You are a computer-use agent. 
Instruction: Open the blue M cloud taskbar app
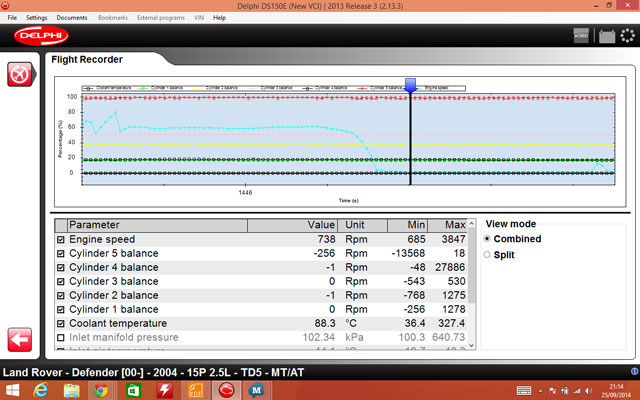[x=256, y=391]
